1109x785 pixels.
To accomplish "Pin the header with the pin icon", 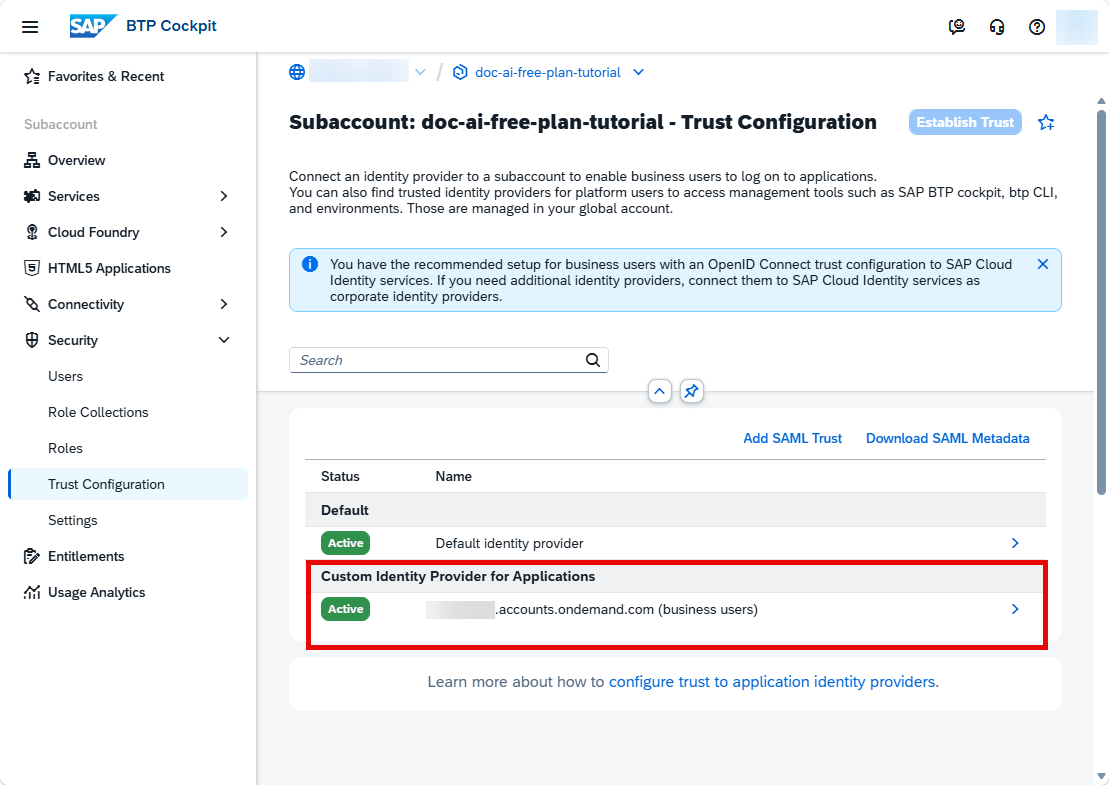I will point(692,391).
